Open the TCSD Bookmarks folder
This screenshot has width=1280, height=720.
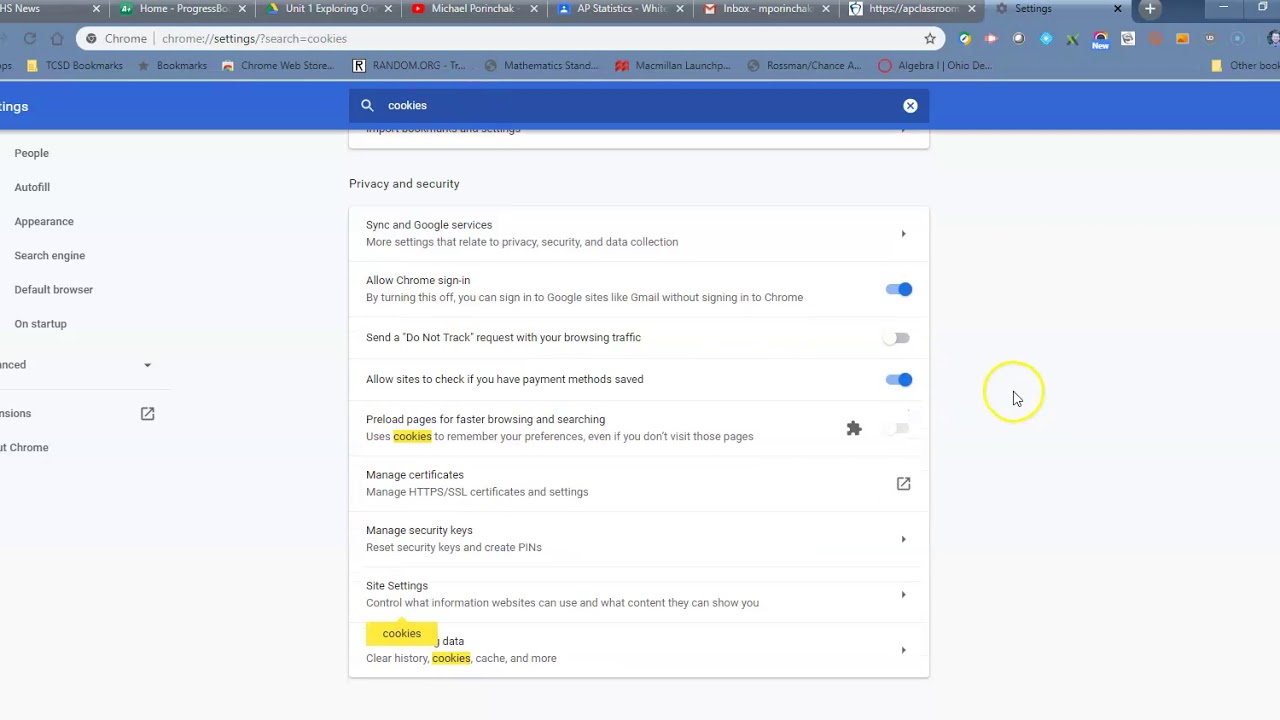click(x=75, y=66)
